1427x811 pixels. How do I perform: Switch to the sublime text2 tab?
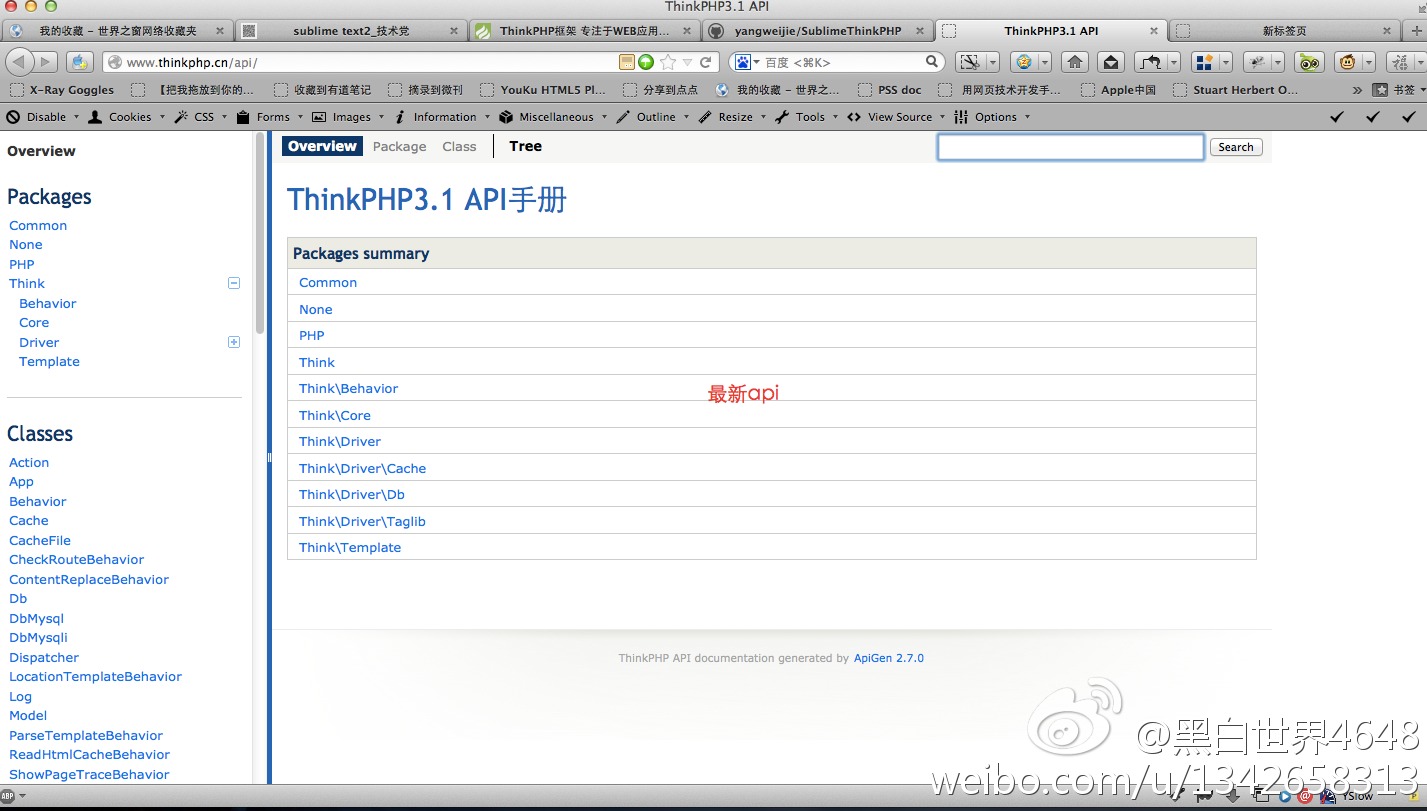pyautogui.click(x=350, y=31)
